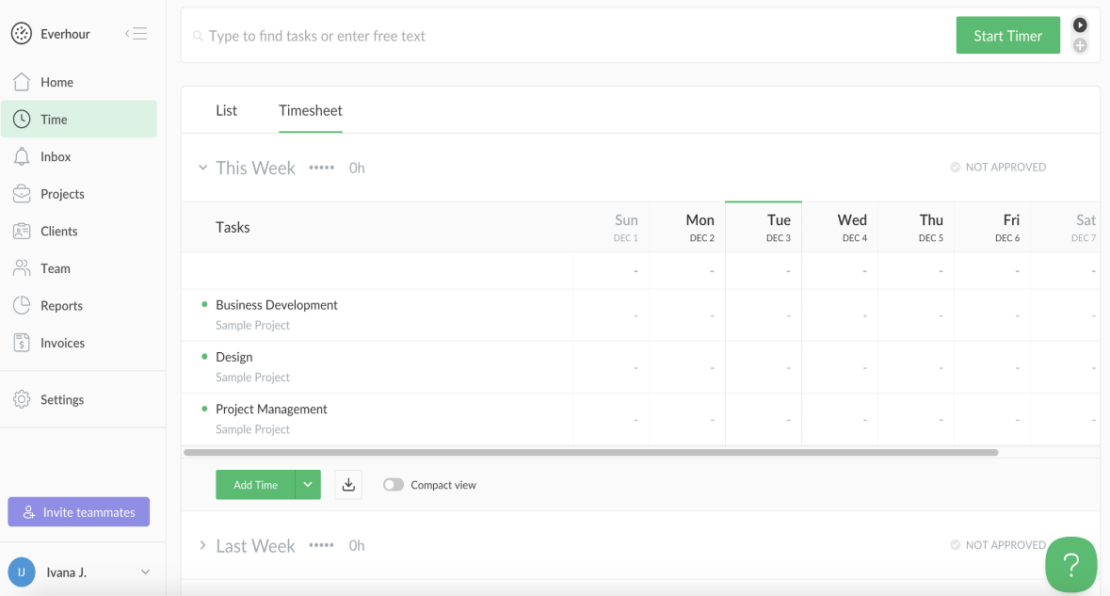Click the Add Time button
1110x596 pixels.
pyautogui.click(x=256, y=485)
